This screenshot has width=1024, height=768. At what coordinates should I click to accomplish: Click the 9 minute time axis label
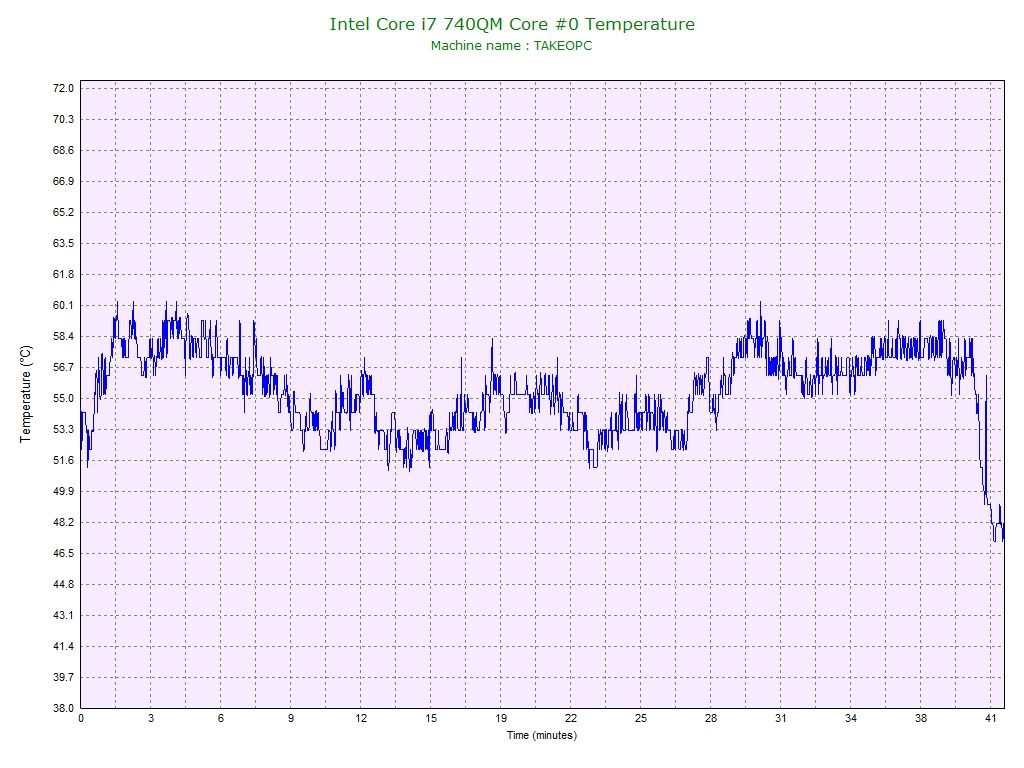tap(291, 718)
